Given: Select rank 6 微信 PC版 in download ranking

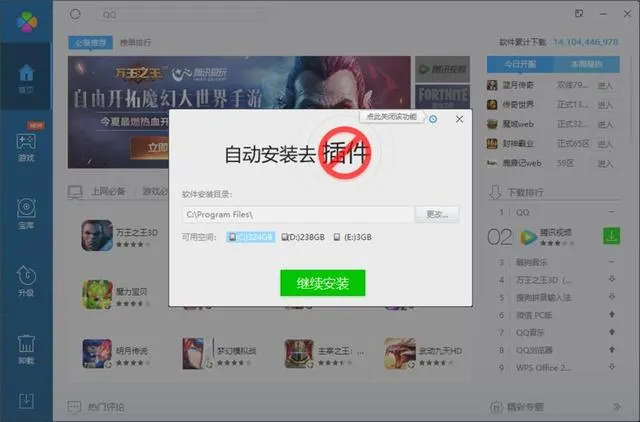Looking at the screenshot, I should tap(534, 315).
